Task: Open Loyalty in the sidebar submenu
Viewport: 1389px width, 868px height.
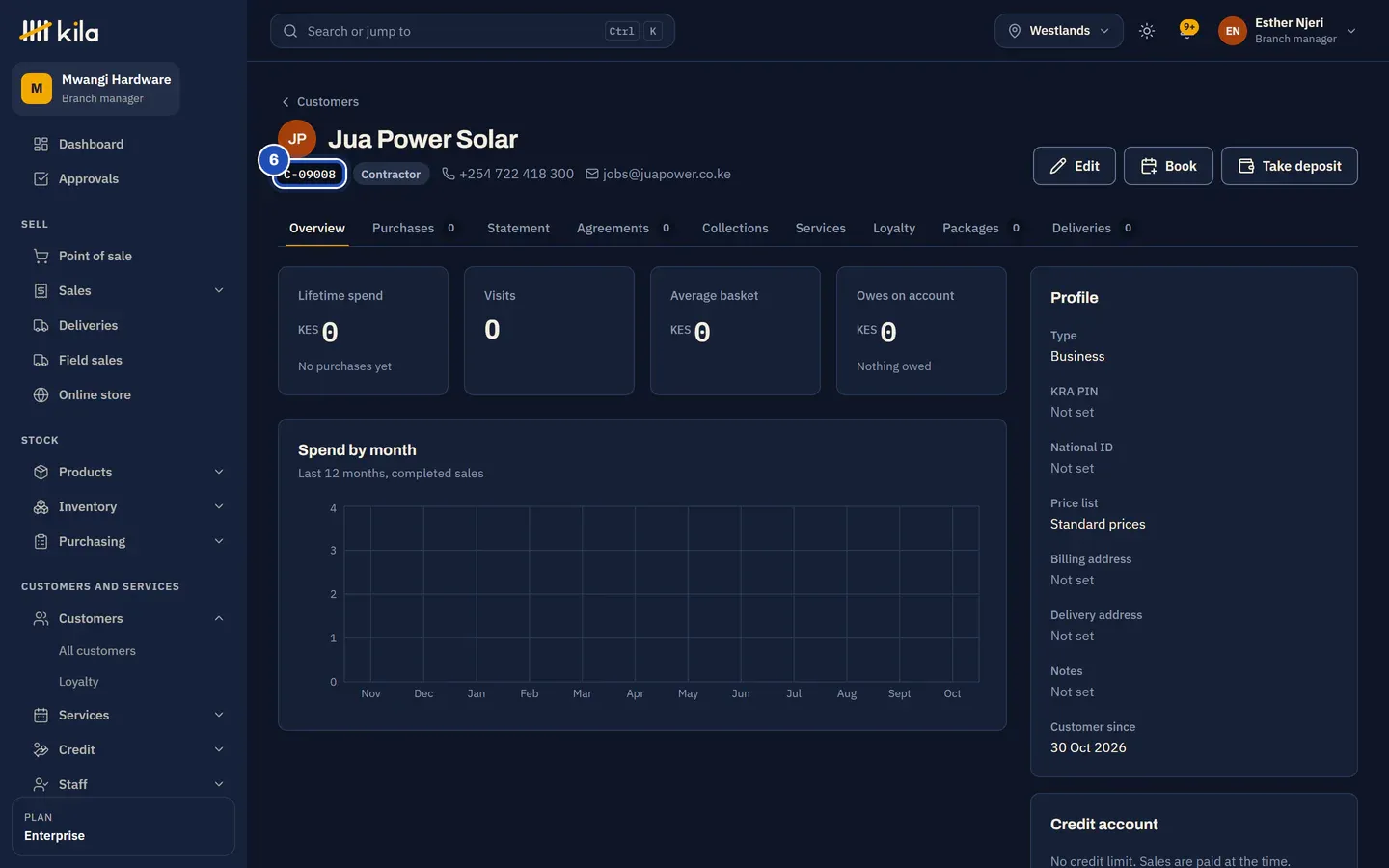Action: tap(79, 682)
